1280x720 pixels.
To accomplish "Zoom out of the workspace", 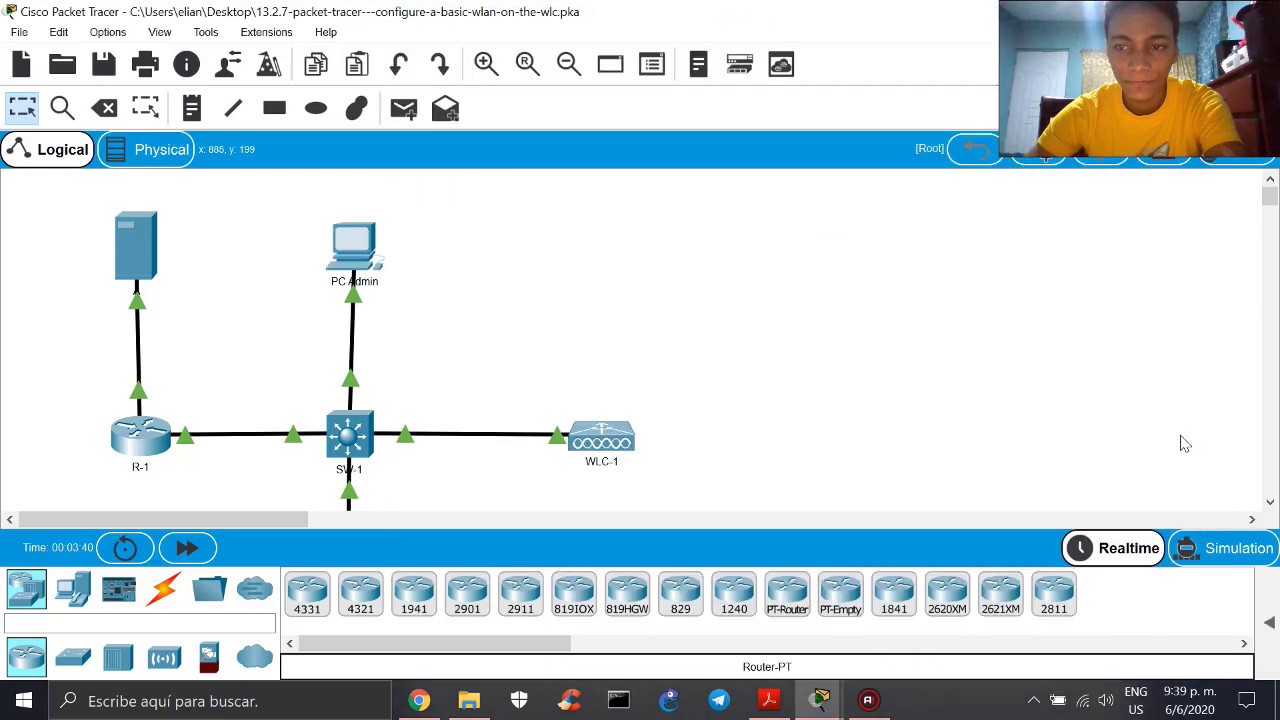I will coord(569,65).
